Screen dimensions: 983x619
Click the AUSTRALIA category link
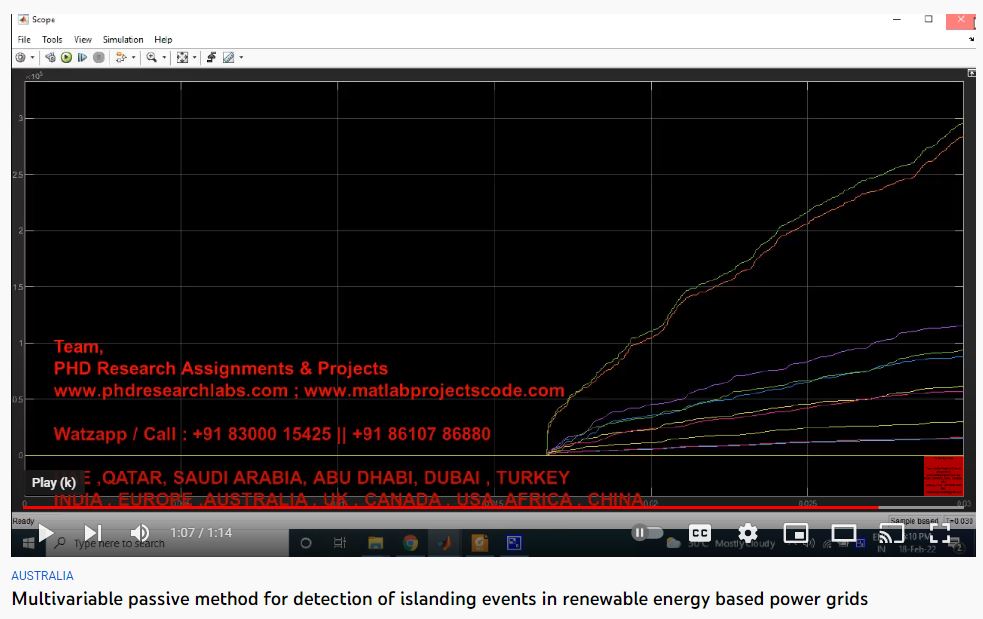pos(42,576)
